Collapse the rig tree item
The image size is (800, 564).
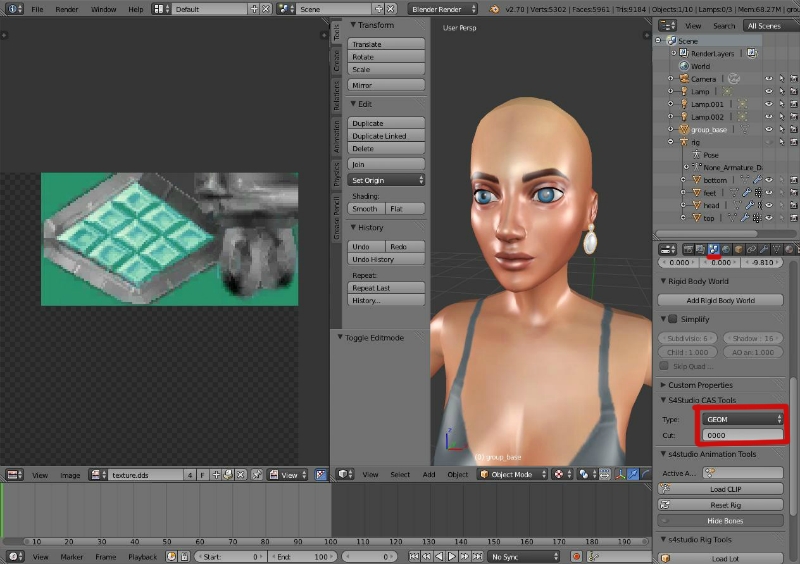(671, 142)
